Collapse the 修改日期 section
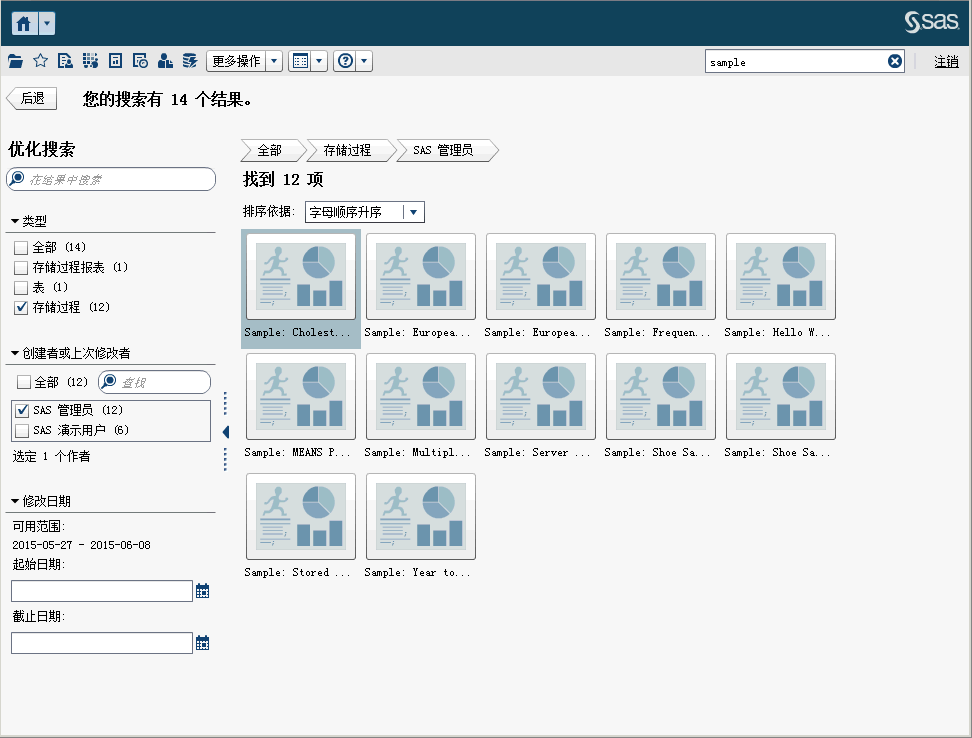 coord(16,502)
